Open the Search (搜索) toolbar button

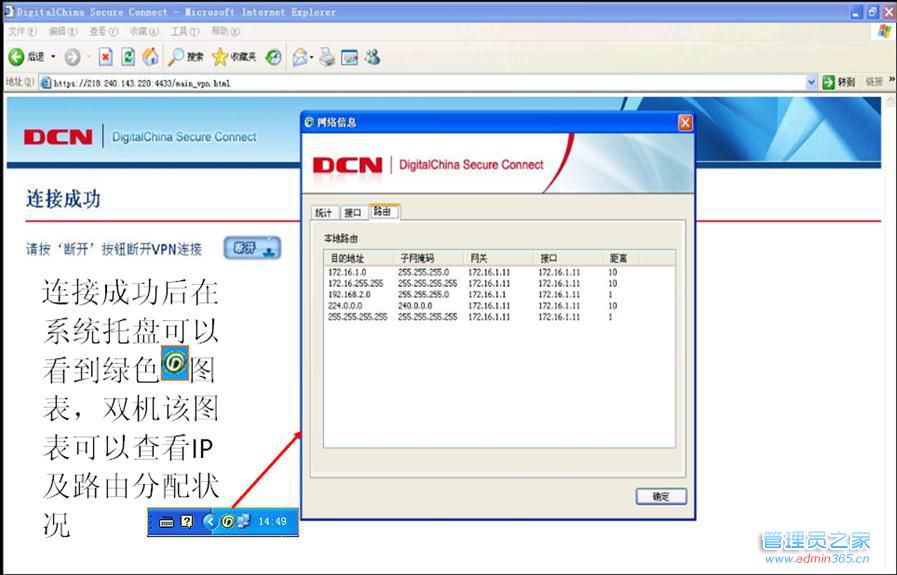[x=186, y=57]
